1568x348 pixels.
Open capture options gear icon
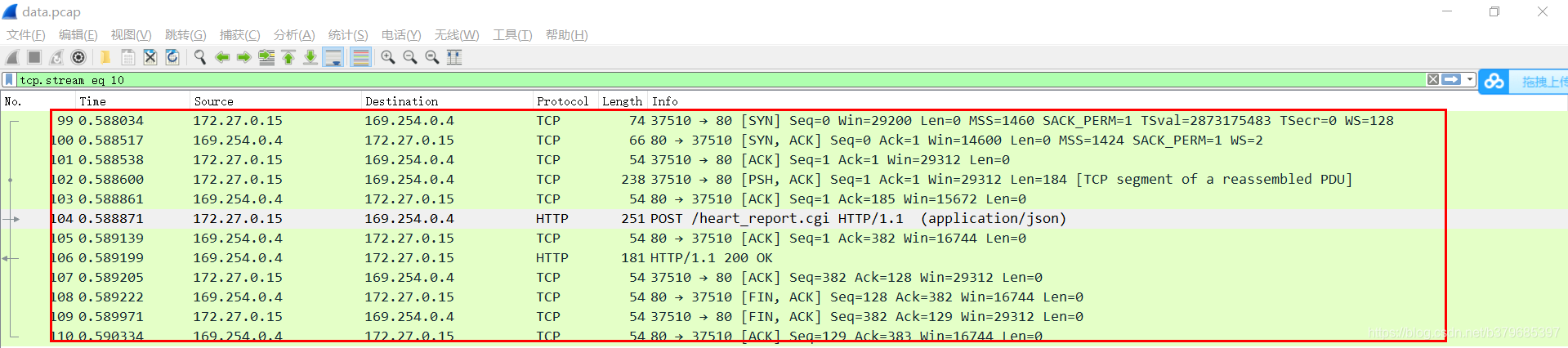78,57
